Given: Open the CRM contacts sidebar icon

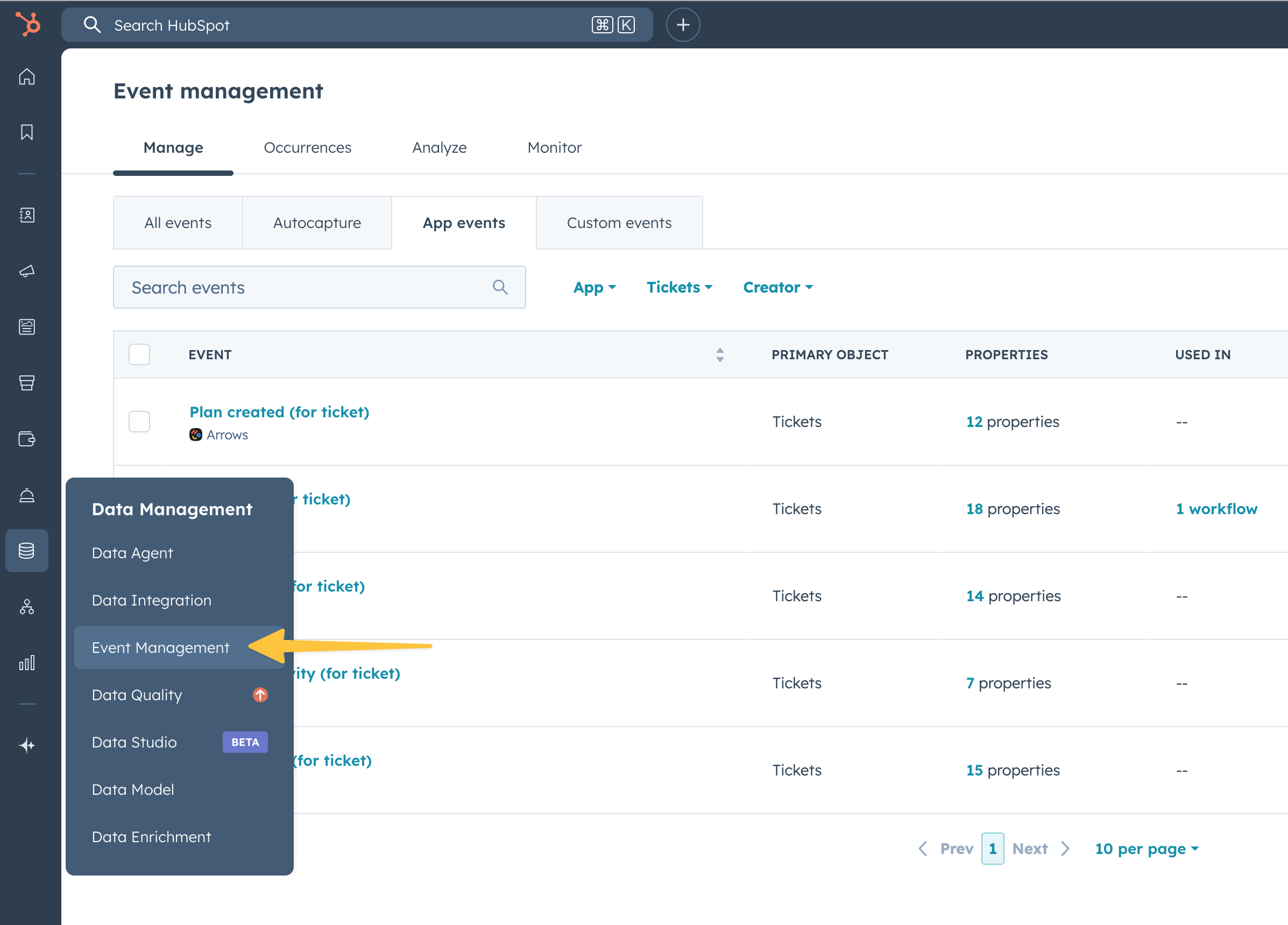Looking at the screenshot, I should [27, 215].
